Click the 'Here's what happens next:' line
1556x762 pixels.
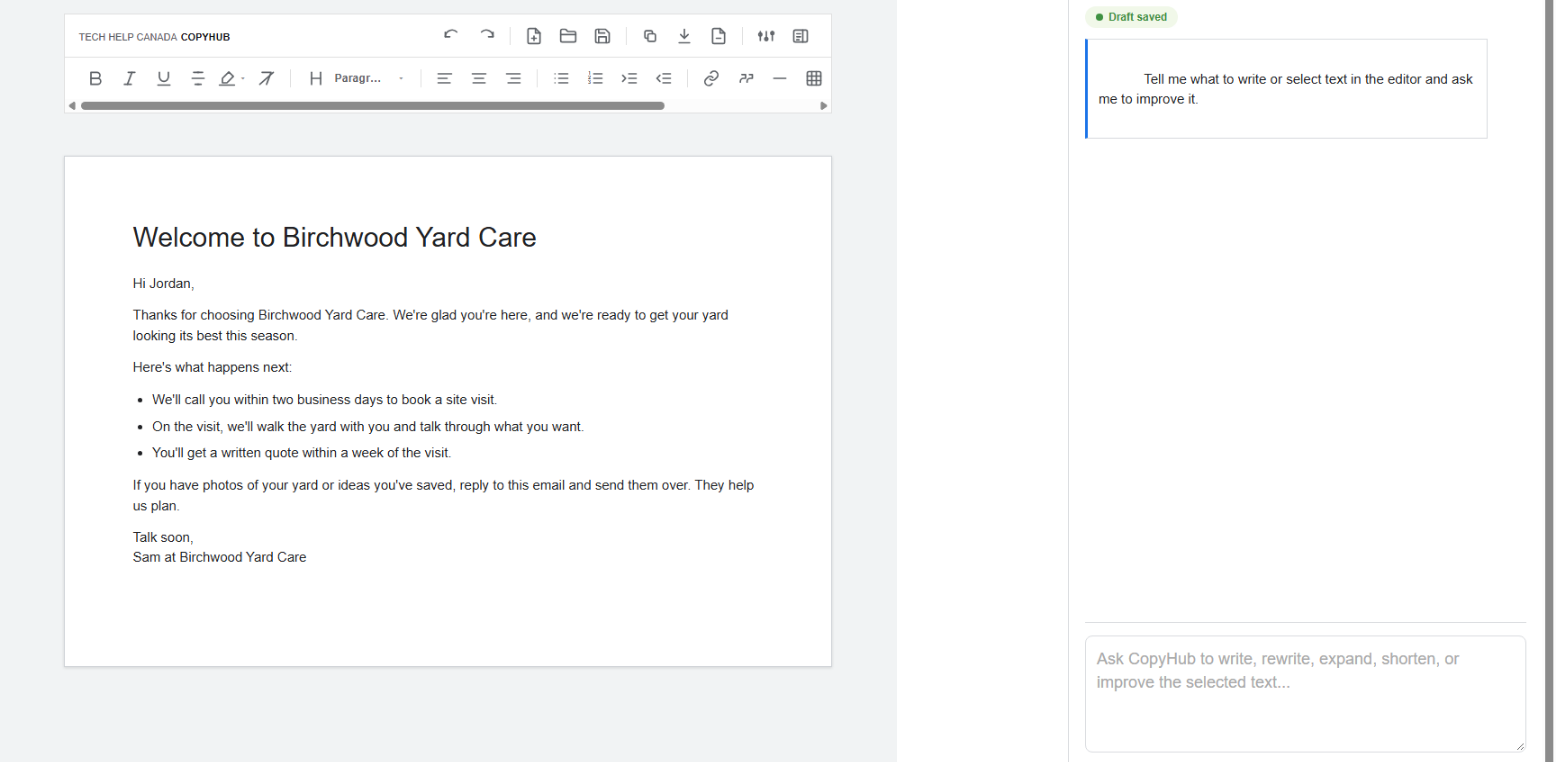point(212,368)
